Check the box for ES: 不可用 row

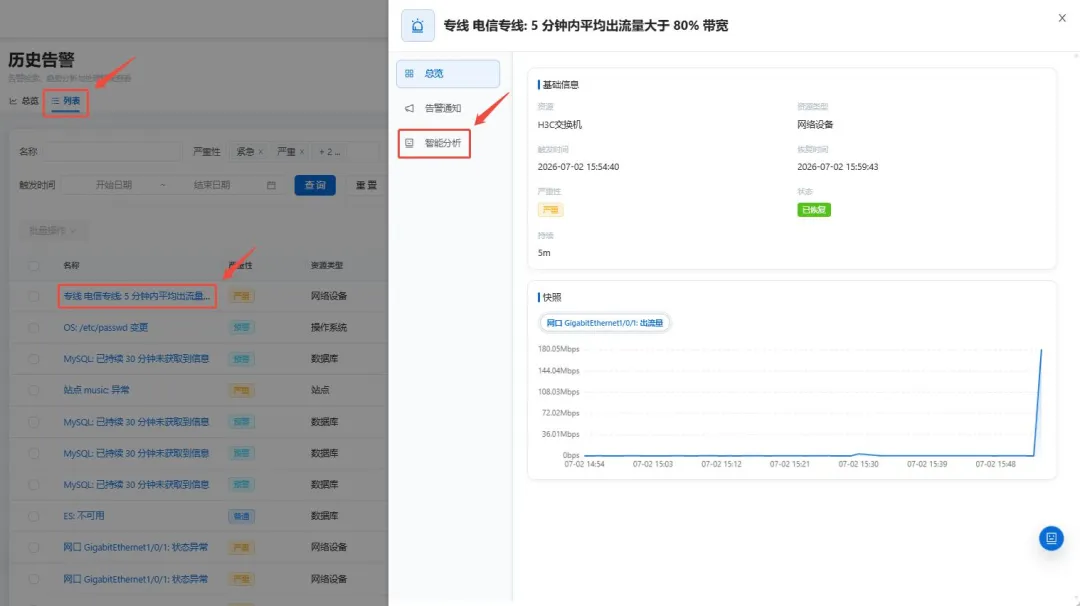point(34,516)
